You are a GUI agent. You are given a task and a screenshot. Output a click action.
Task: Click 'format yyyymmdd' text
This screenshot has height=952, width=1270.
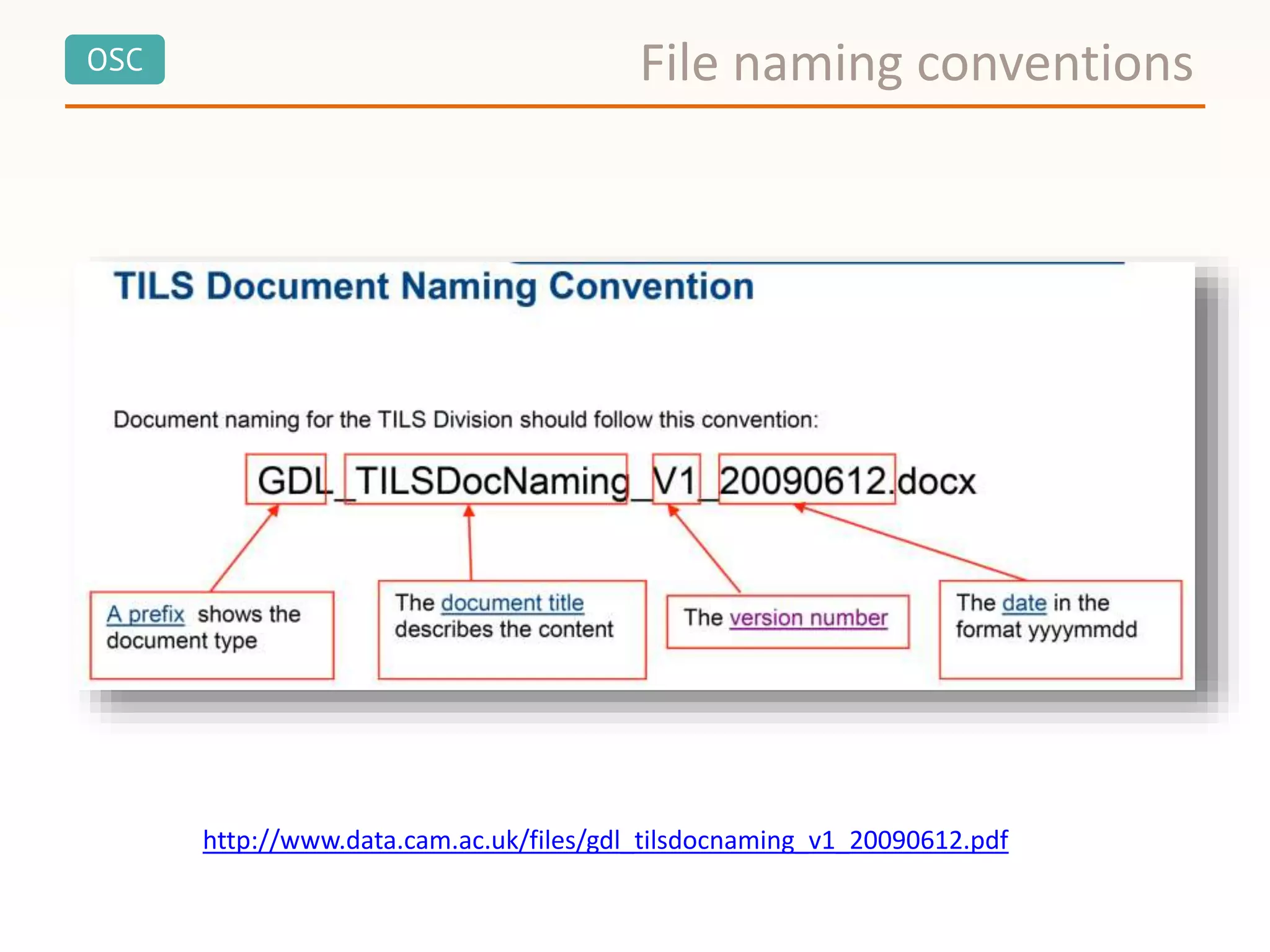point(1046,630)
